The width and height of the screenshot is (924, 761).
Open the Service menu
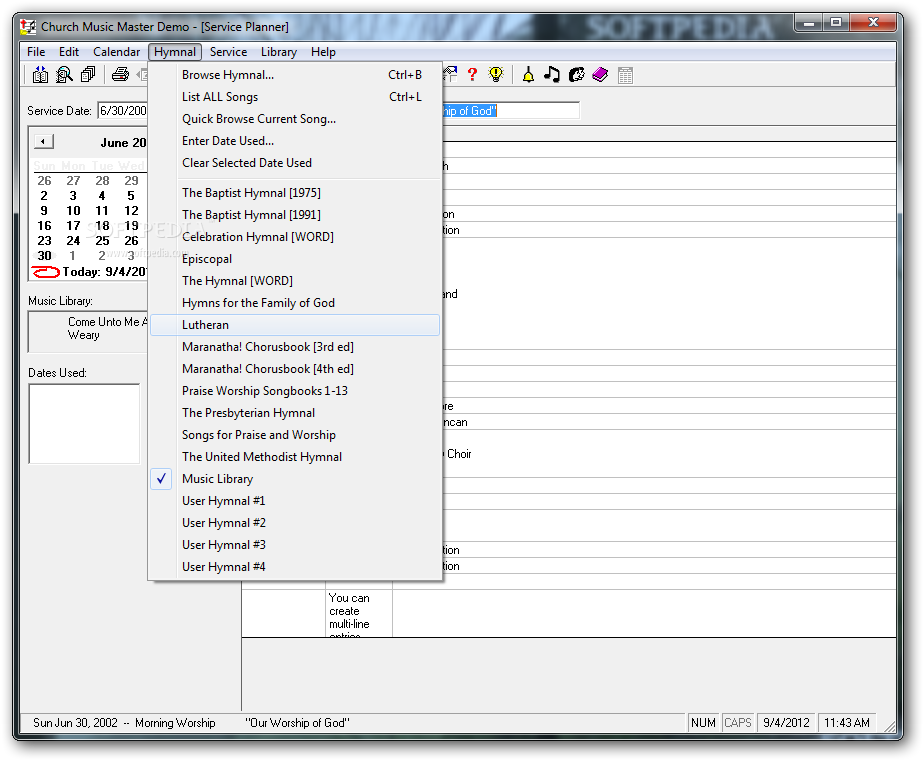tap(228, 52)
